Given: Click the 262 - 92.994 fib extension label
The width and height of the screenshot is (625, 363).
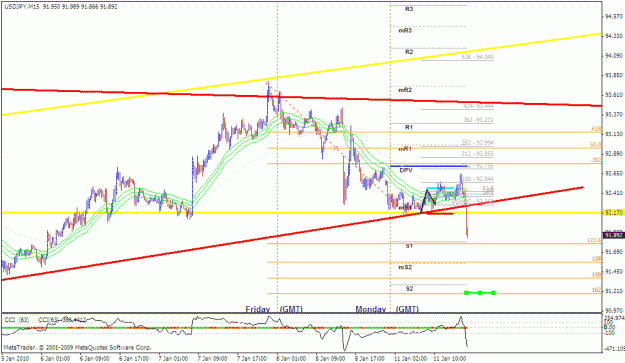Looking at the screenshot, I should [x=478, y=143].
